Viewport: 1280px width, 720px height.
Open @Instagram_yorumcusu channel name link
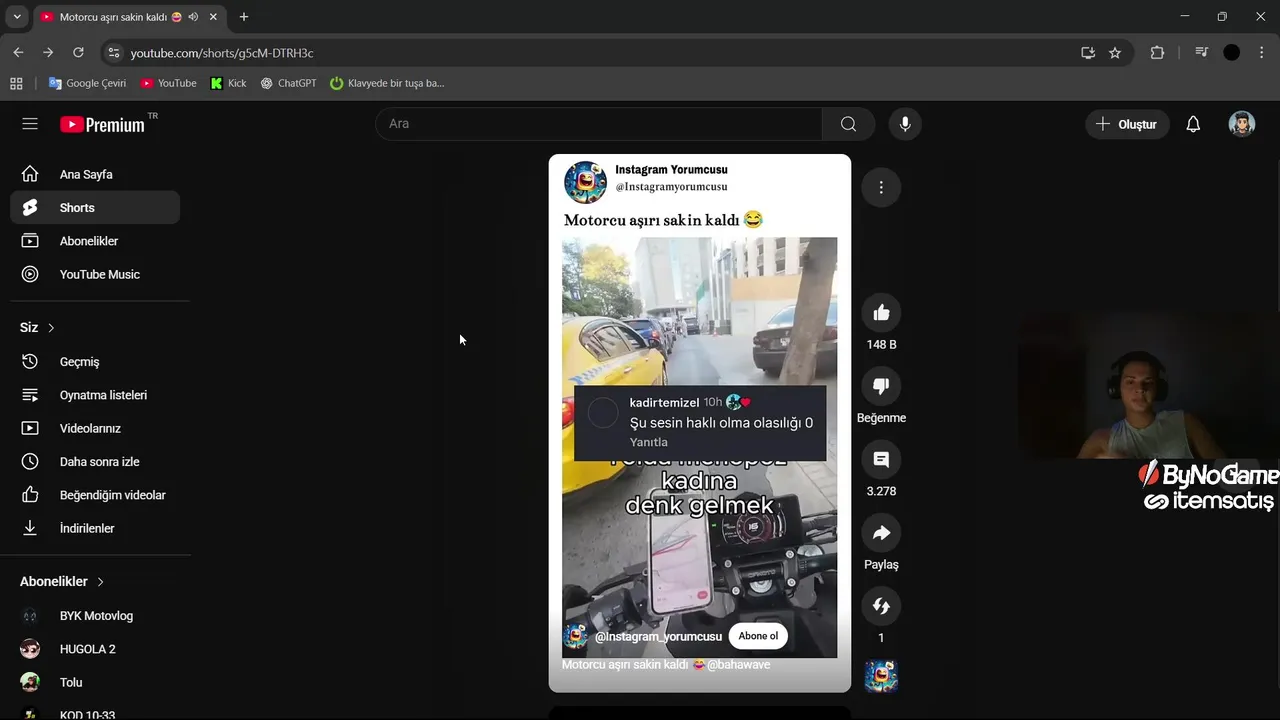point(658,636)
